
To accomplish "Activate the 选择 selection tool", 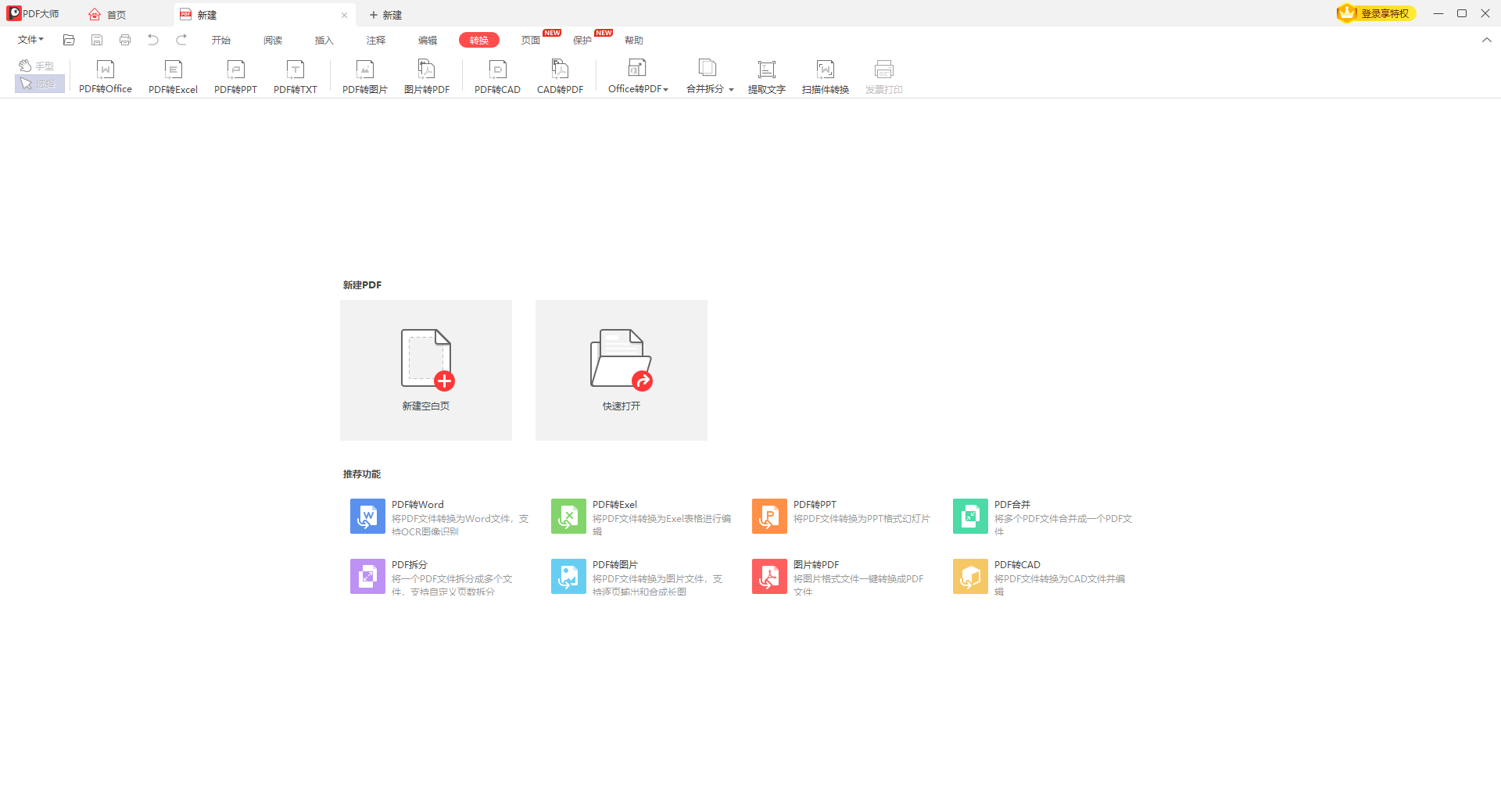I will pos(39,84).
